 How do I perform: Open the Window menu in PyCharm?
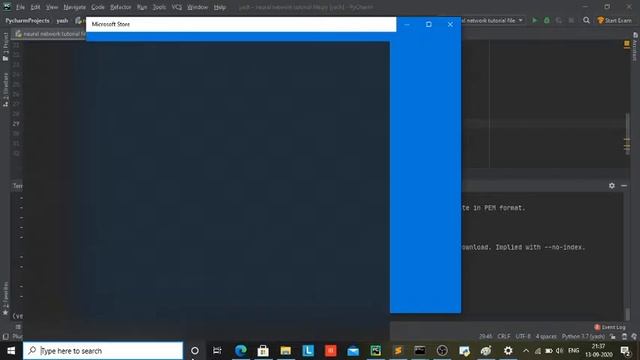click(198, 7)
